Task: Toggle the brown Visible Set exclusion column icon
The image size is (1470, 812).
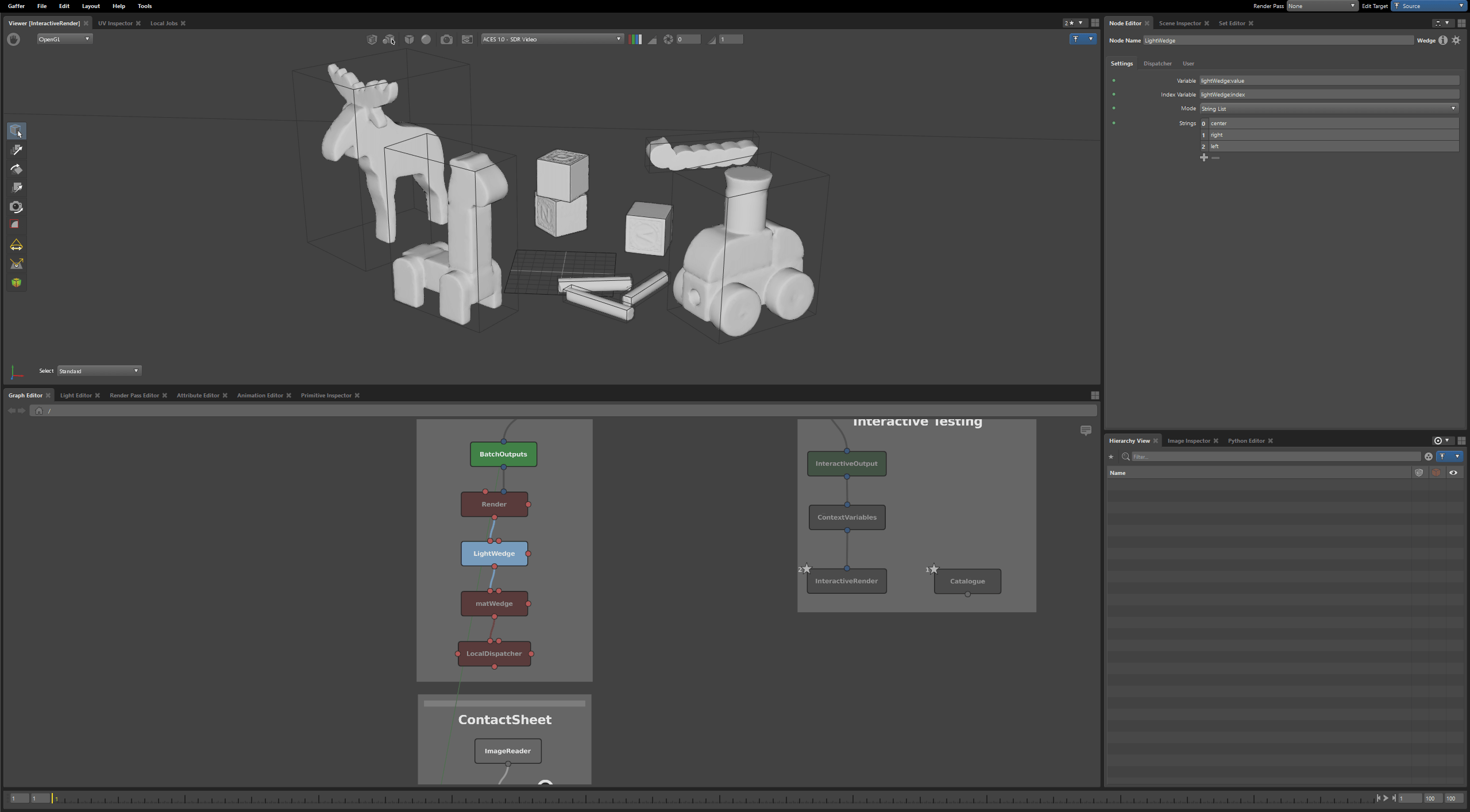Action: point(1436,473)
